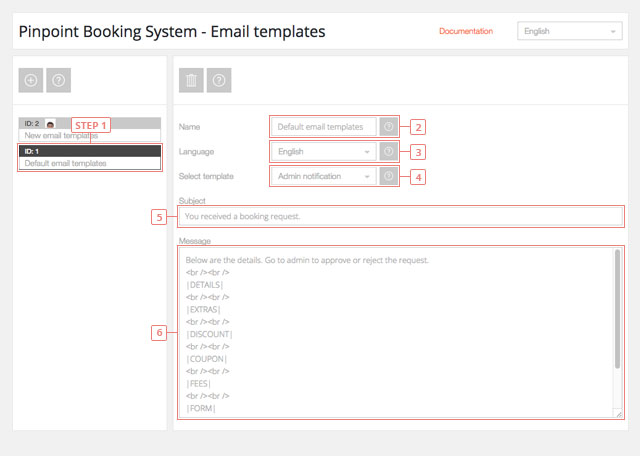Click the Name input field
640x456 pixels.
324,127
